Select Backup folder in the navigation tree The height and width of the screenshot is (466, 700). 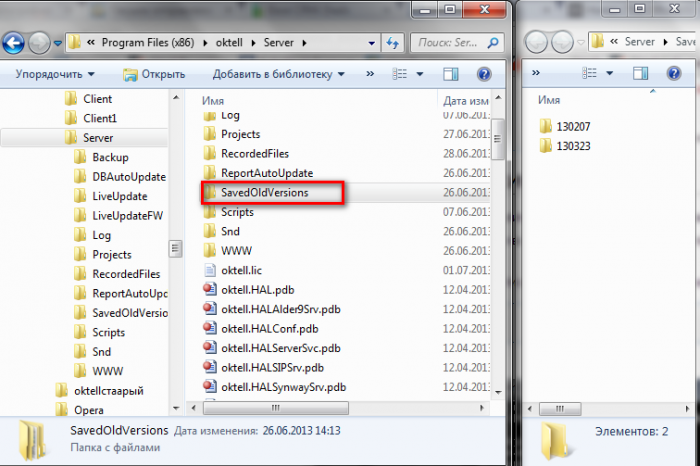[110, 157]
